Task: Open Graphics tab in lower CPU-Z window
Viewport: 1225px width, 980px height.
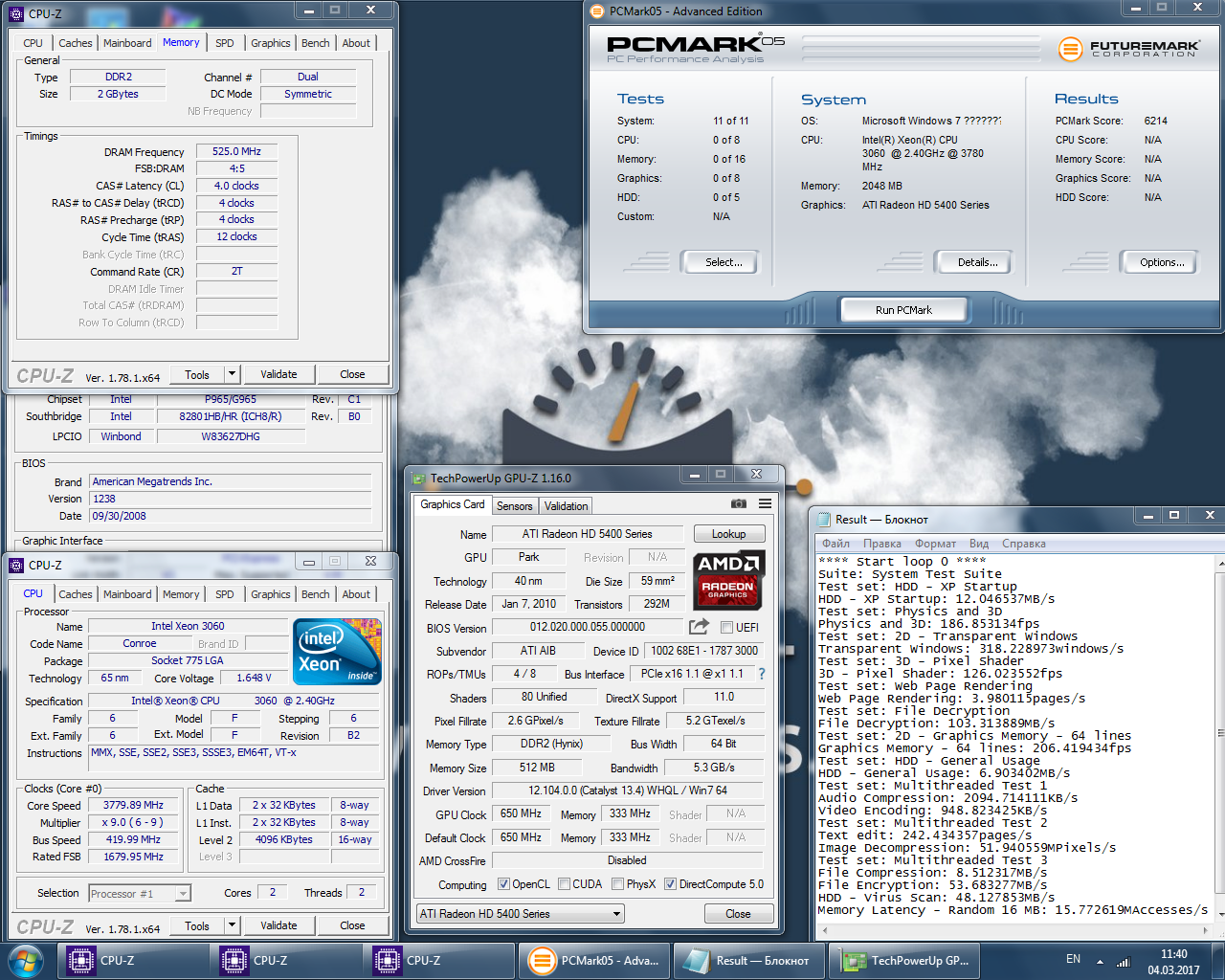Action: coord(270,594)
